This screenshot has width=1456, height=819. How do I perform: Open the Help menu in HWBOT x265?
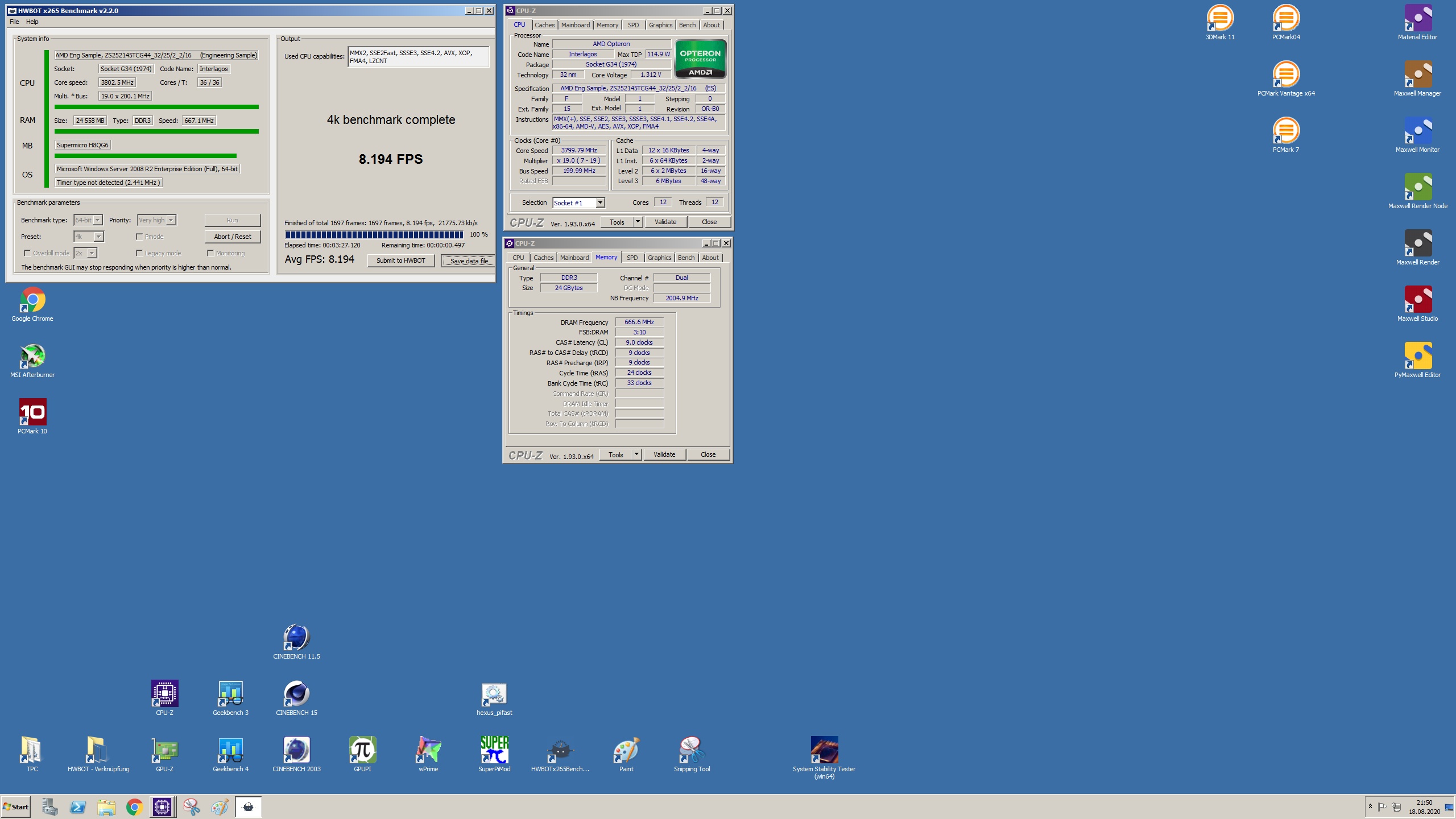[x=32, y=22]
